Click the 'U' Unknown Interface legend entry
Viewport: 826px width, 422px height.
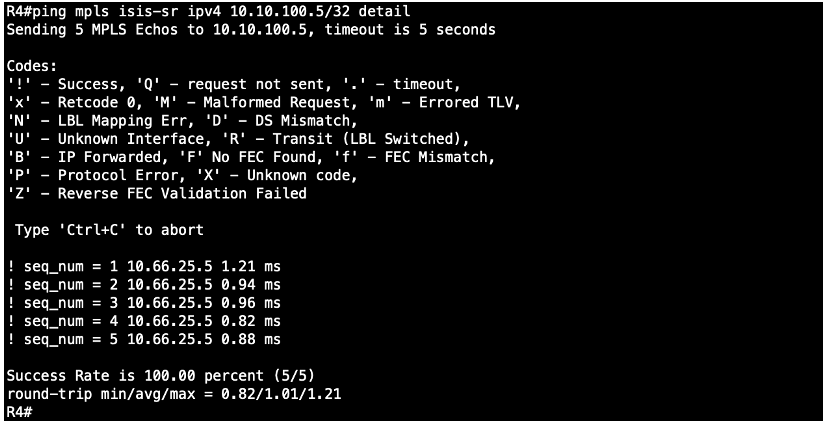click(x=131, y=139)
